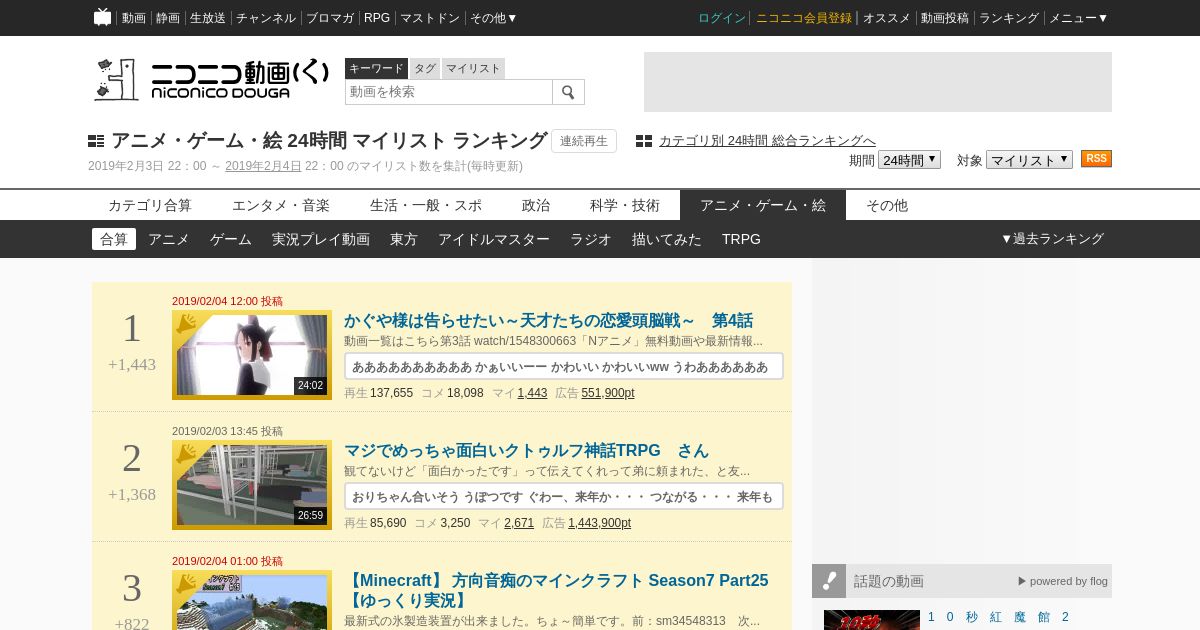This screenshot has height=630, width=1200.
Task: Click the 連続再生 button
Action: click(x=584, y=141)
